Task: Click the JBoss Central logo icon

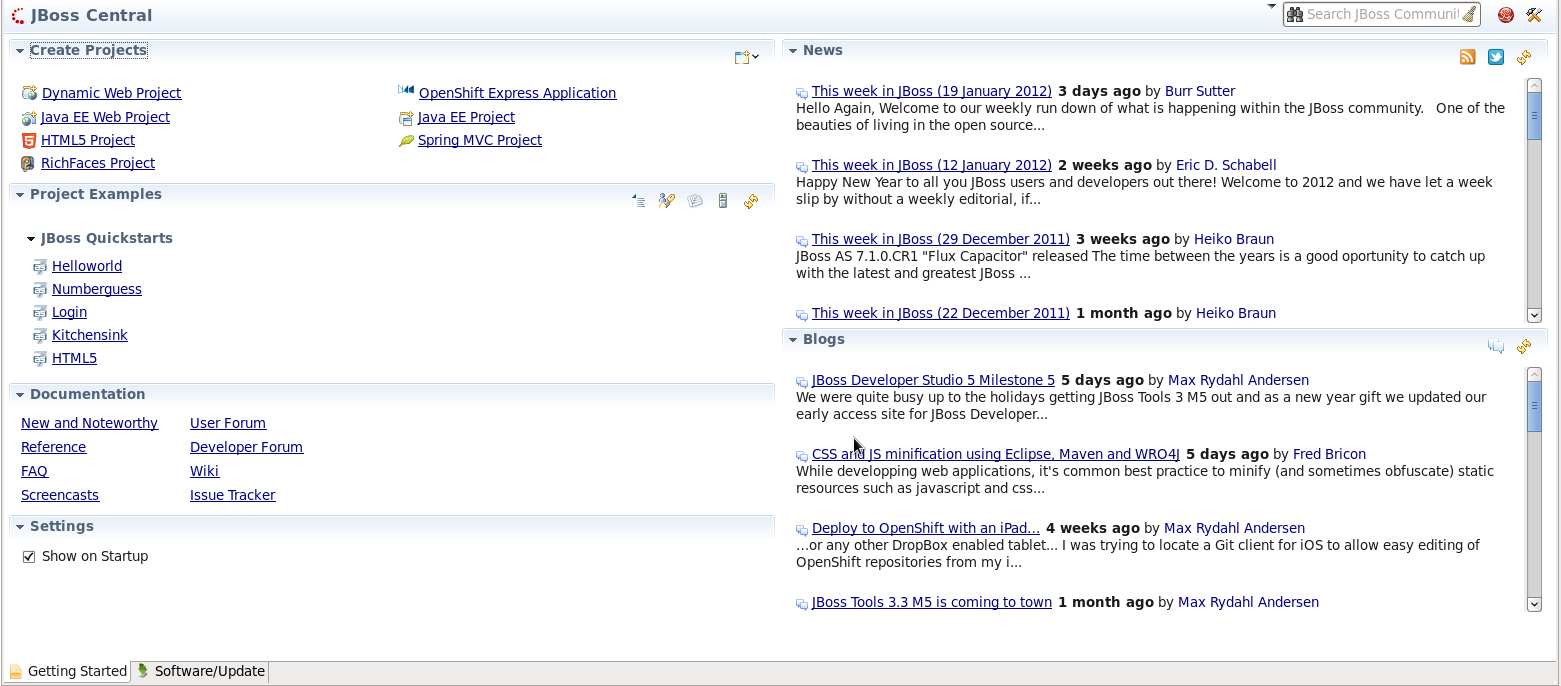Action: 17,15
